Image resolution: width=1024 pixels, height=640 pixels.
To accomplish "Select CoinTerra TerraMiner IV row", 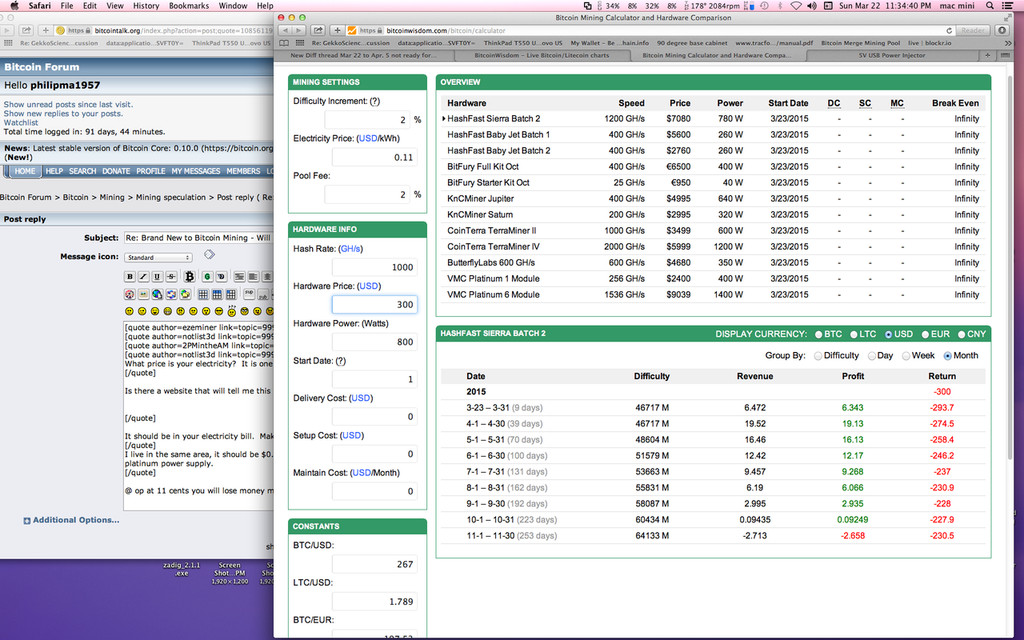I will [x=713, y=247].
